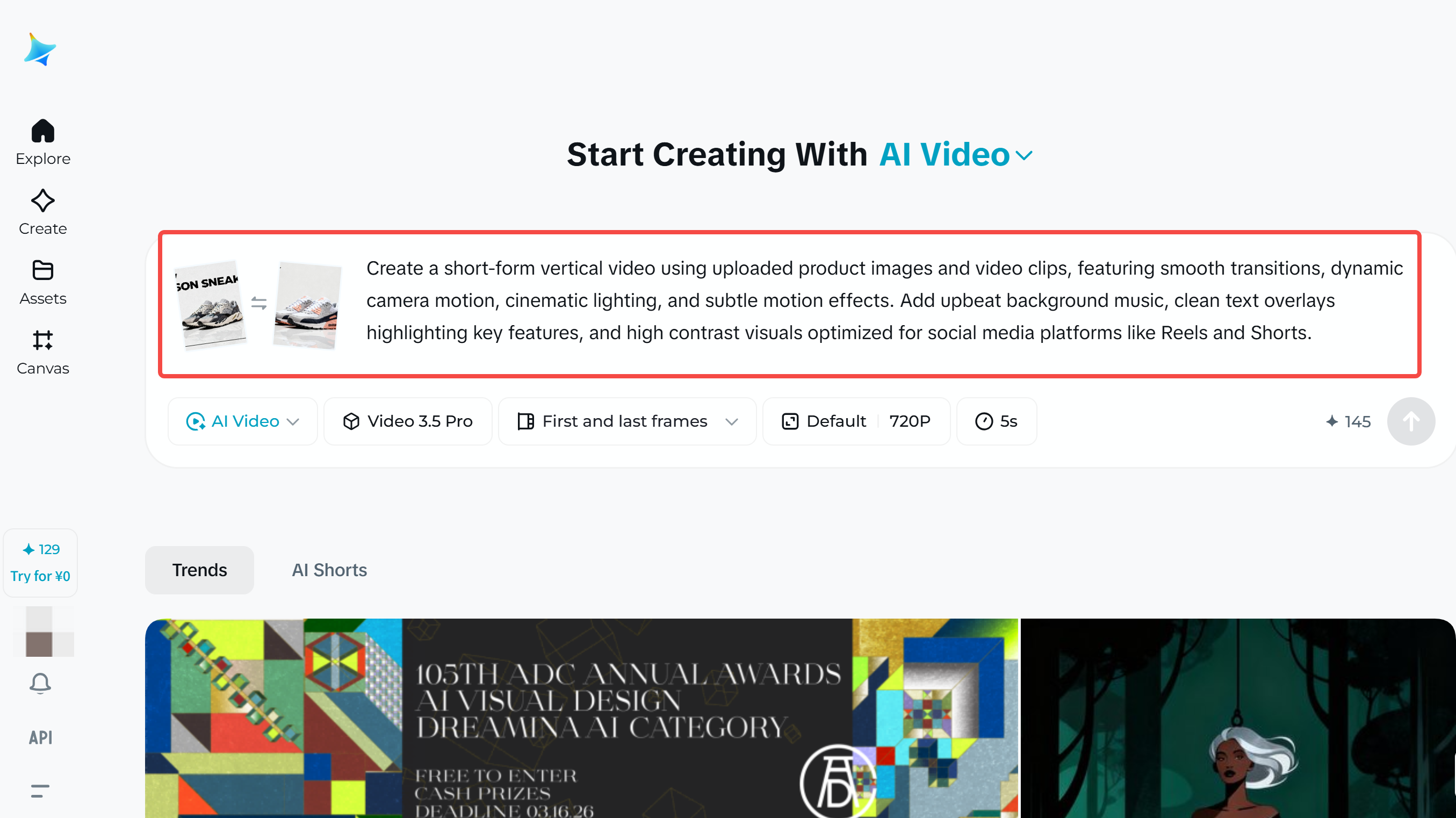
Task: Click the first frame sneaker thumbnail
Action: point(211,305)
